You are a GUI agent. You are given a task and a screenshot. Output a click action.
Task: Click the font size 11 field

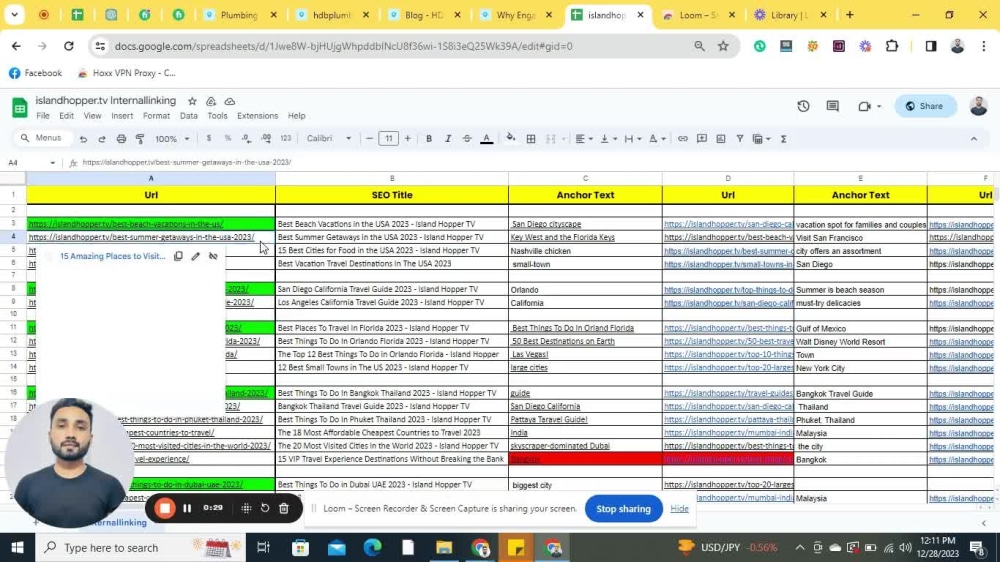388,138
